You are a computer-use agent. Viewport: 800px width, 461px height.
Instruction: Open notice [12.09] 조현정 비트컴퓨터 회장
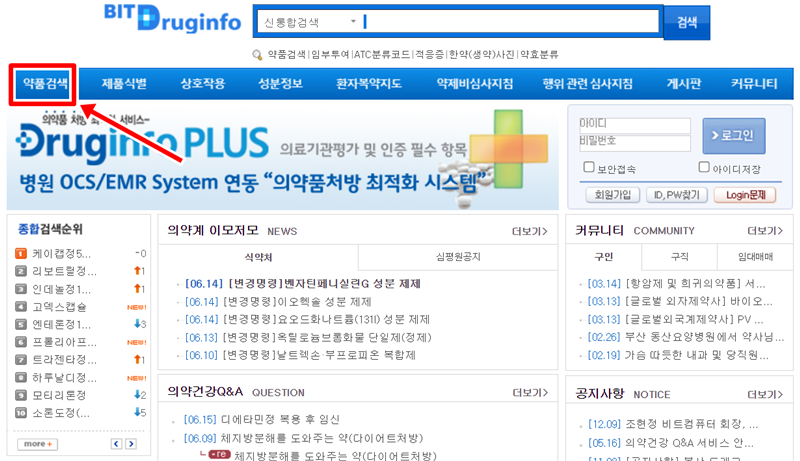[673, 424]
